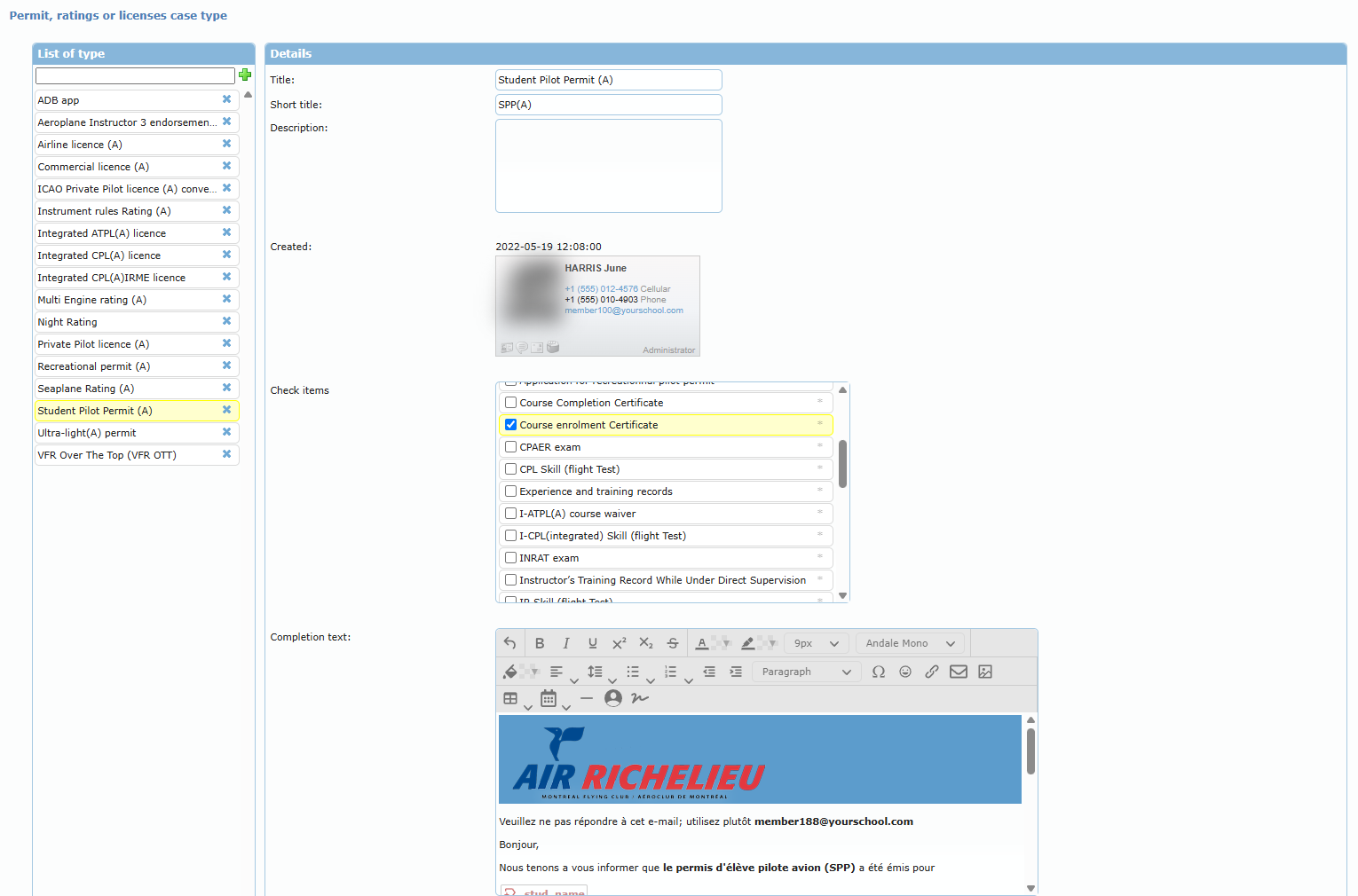Expand the Paragraph format dropdown
The height and width of the screenshot is (896, 1358).
[x=806, y=672]
